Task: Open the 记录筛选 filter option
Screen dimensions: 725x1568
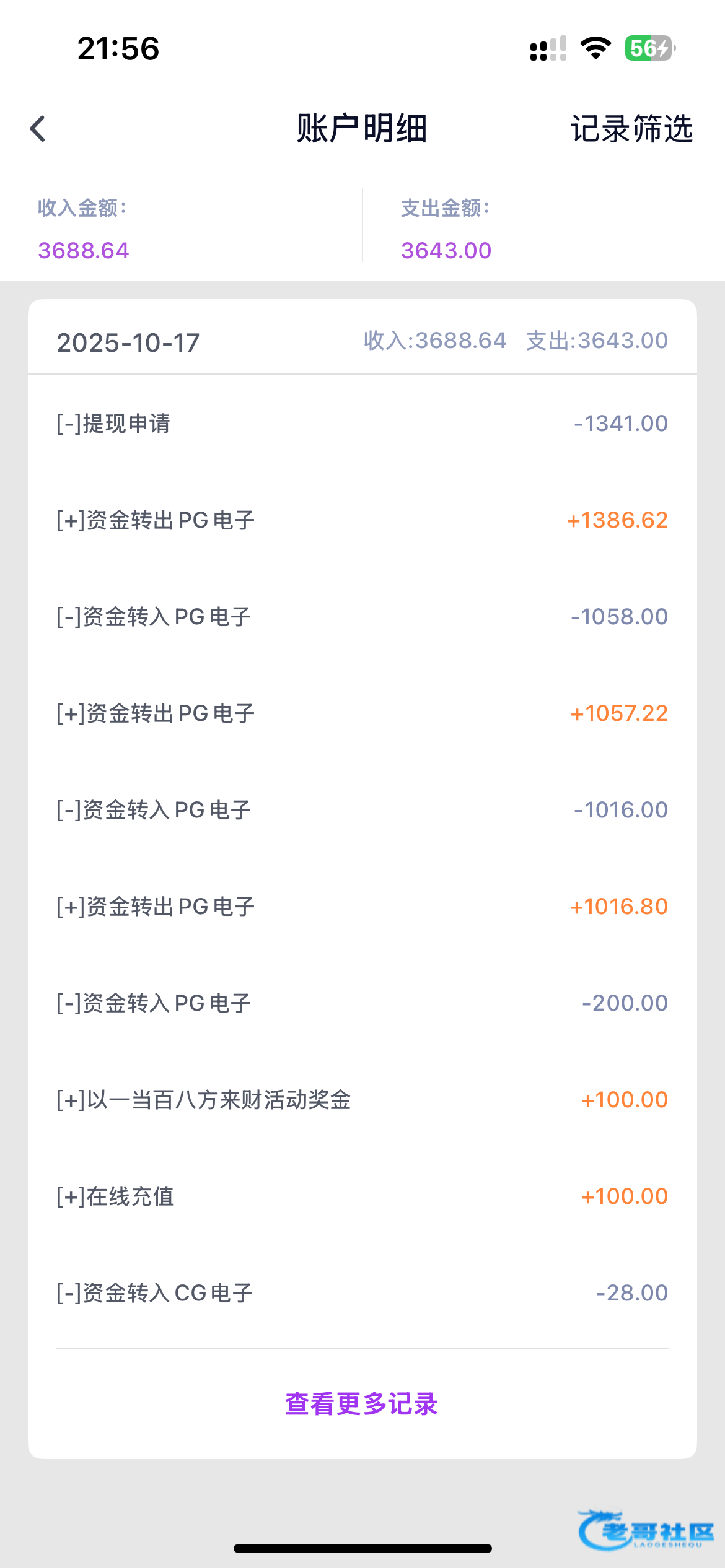Action: (x=631, y=129)
